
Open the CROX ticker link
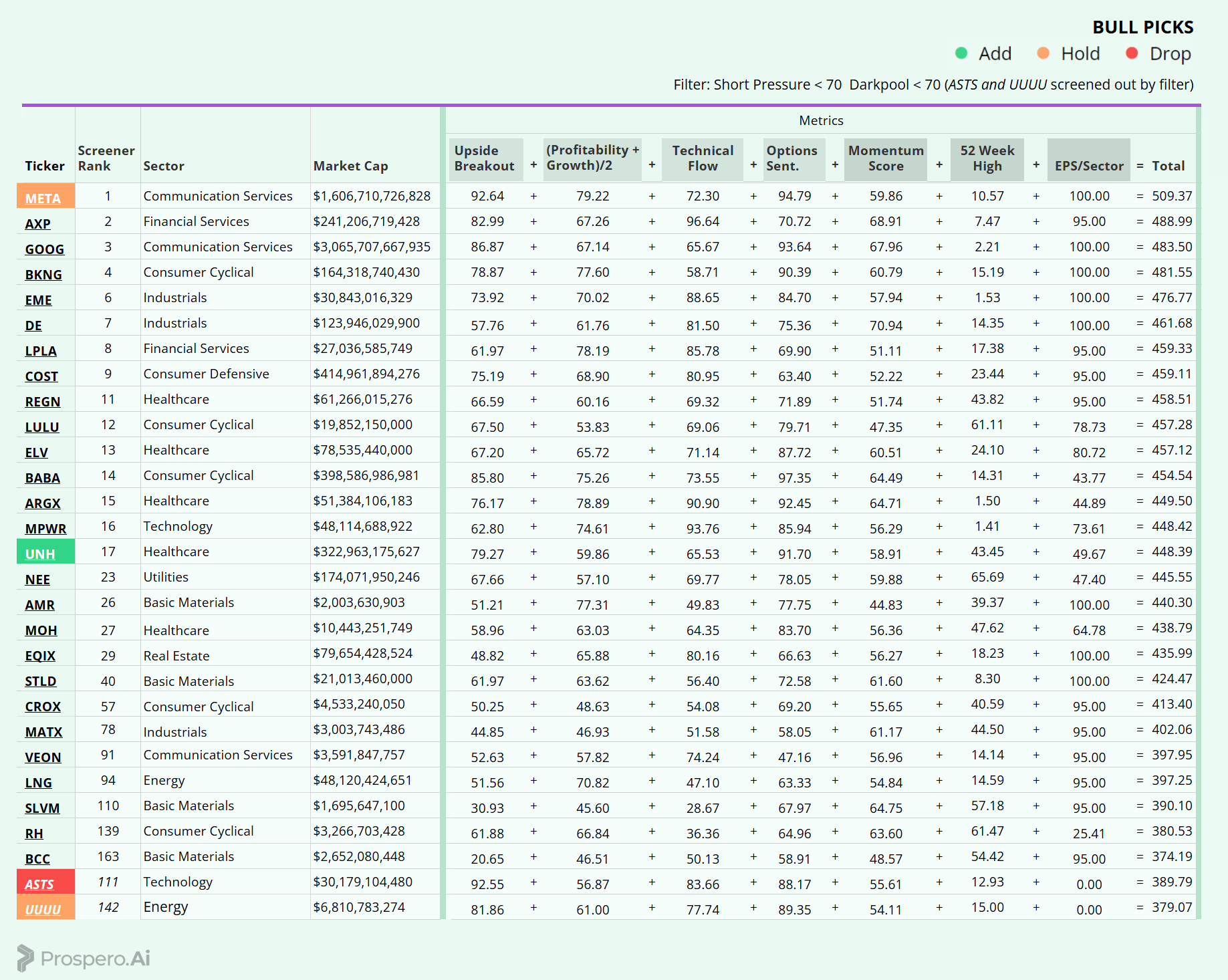point(43,707)
